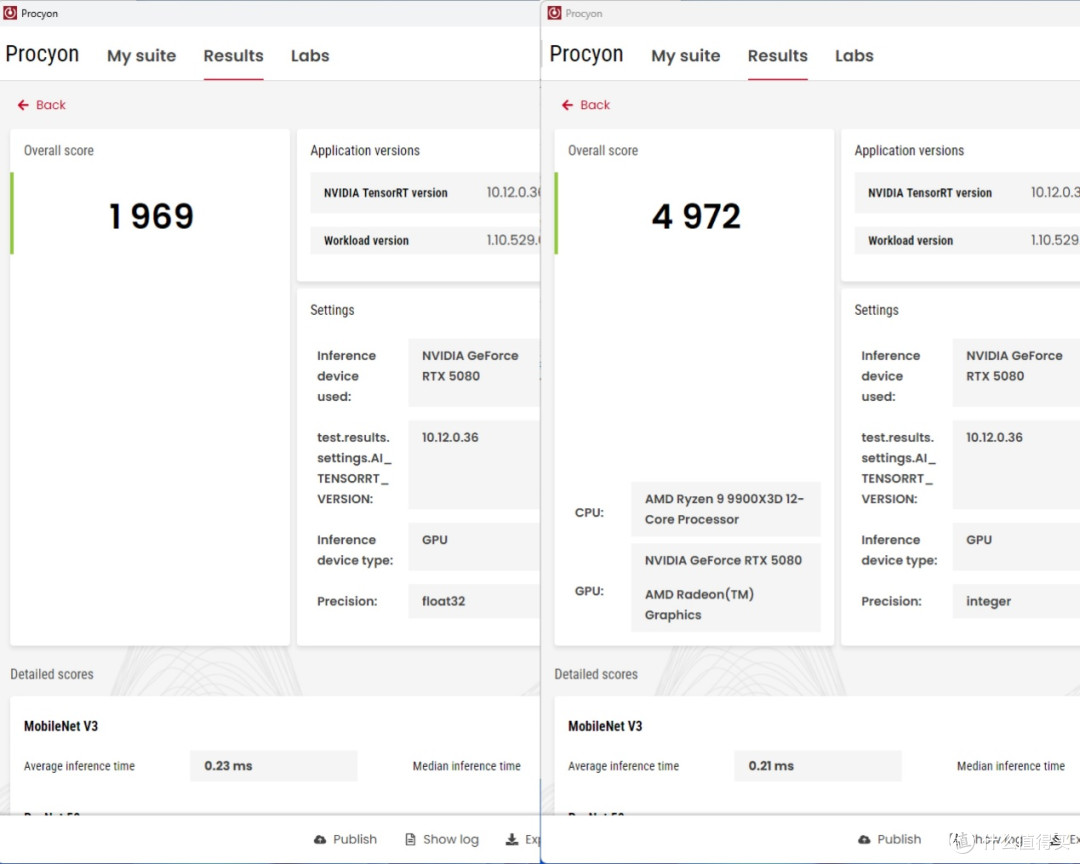The height and width of the screenshot is (864, 1080).
Task: Click the 'MobileNet V3' heading in the right window
Action: point(605,726)
